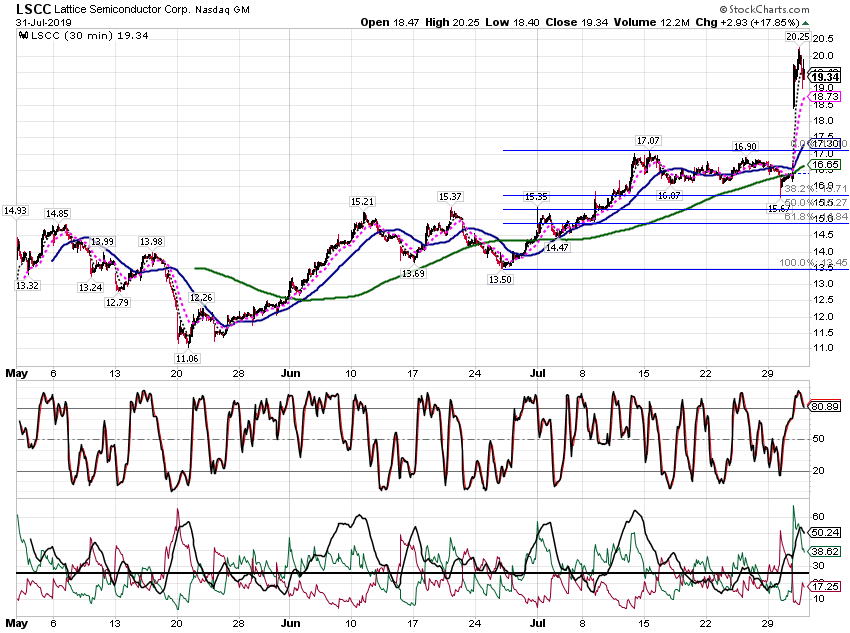Click the 38.2% Fibonacci level label
Image resolution: width=850 pixels, height=633 pixels.
coord(815,188)
